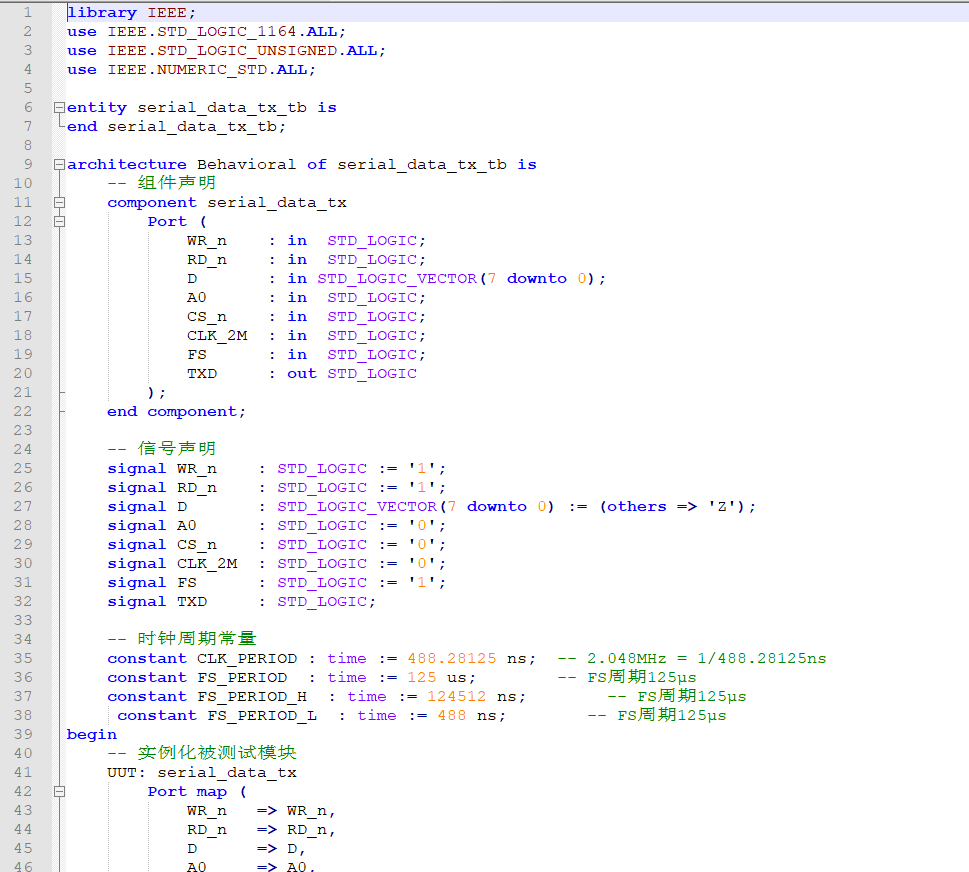Select line 39 via its line number
Image resolution: width=969 pixels, height=872 pixels.
23,735
